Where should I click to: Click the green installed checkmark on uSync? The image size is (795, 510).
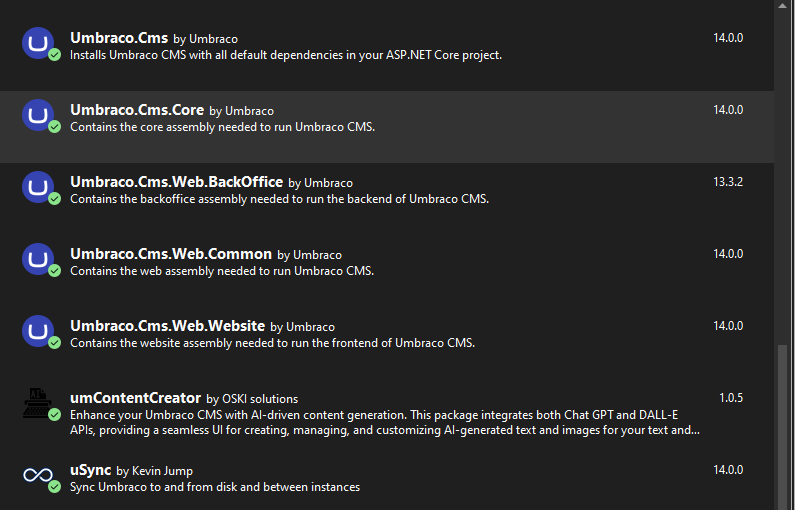(x=55, y=486)
